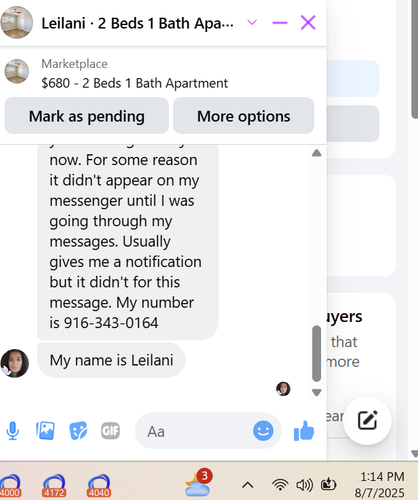Attach a photo using the image icon
This screenshot has width=418, height=500.
pyautogui.click(x=45, y=431)
